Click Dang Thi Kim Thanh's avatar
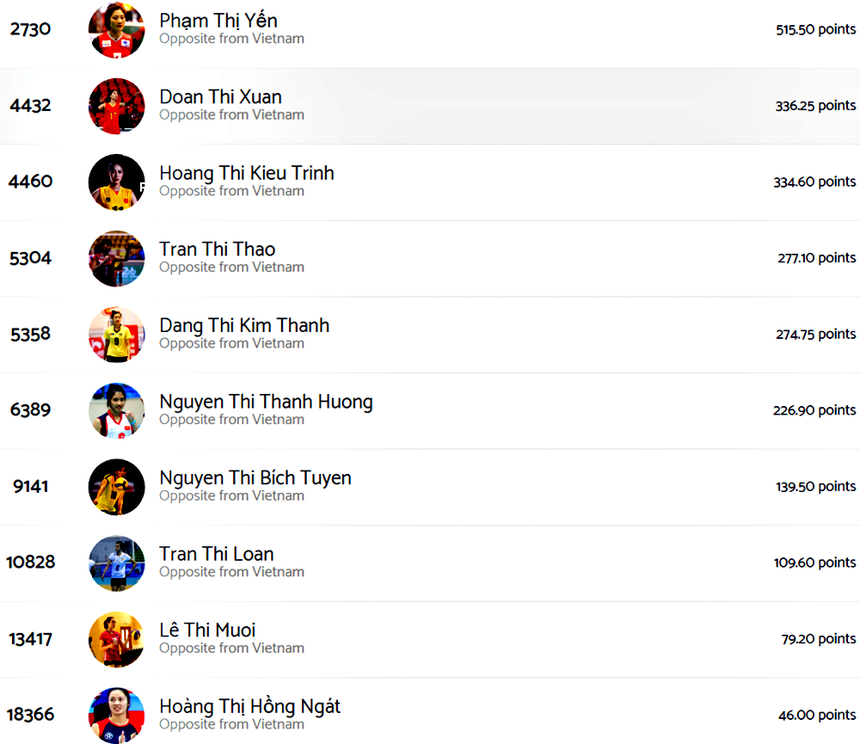Image resolution: width=860 pixels, height=744 pixels. [x=116, y=334]
